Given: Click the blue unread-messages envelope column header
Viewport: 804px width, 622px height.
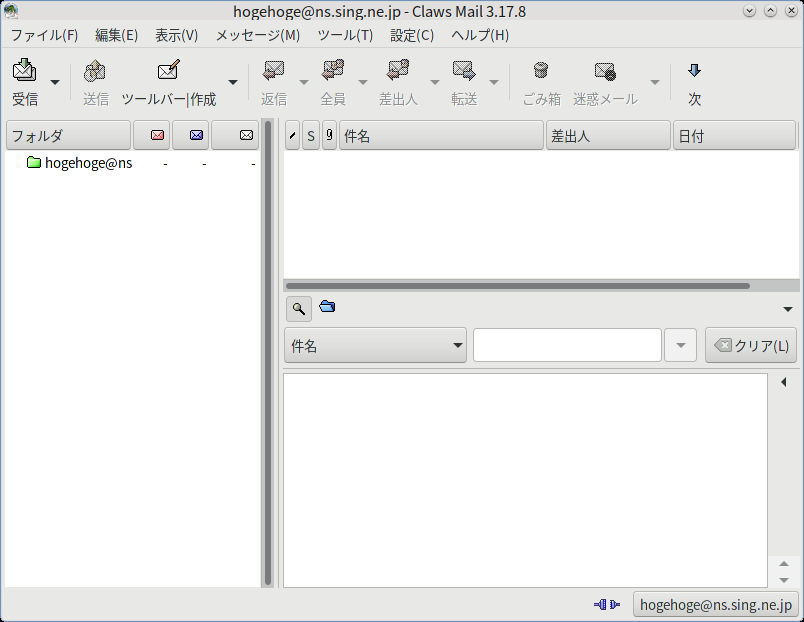Looking at the screenshot, I should point(191,135).
